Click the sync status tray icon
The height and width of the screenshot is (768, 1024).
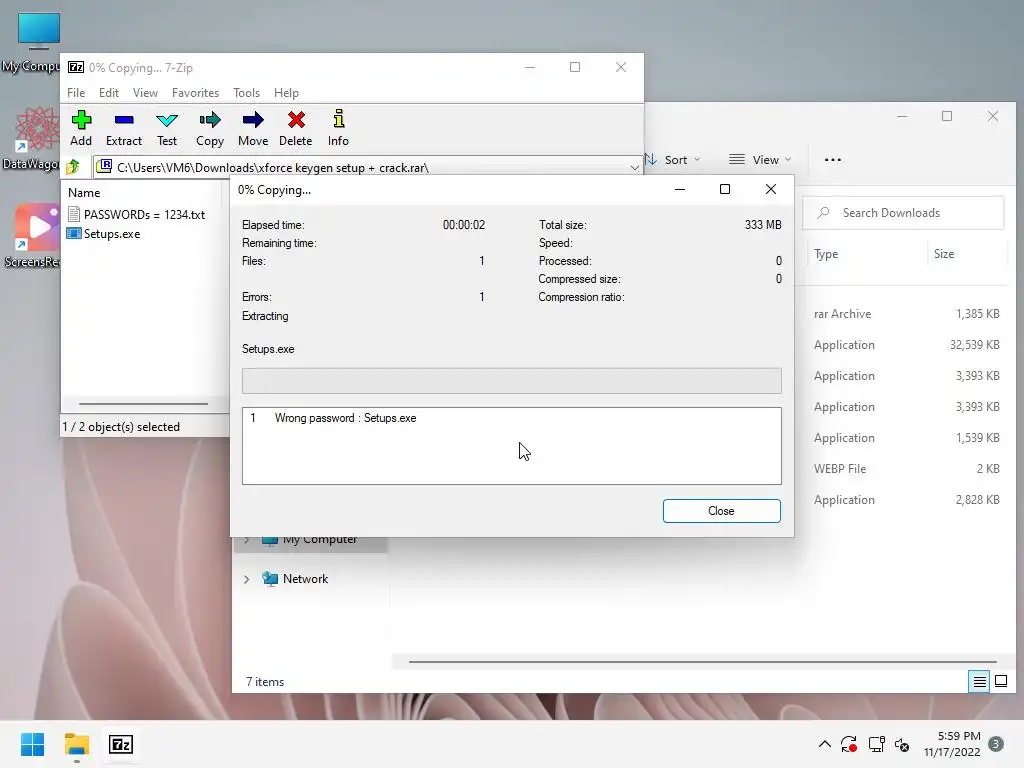pyautogui.click(x=849, y=744)
